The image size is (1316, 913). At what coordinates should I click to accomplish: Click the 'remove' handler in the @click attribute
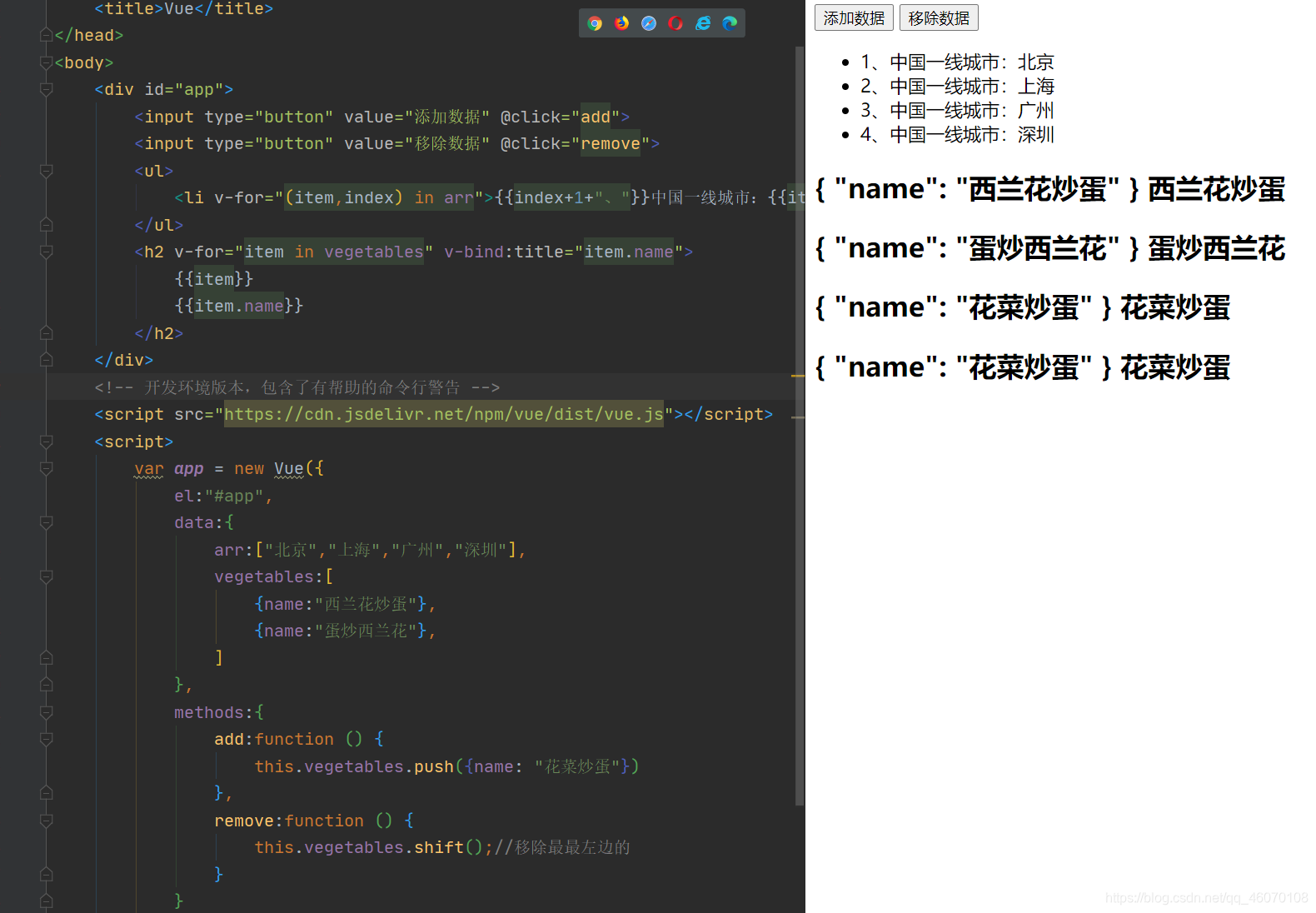coord(611,143)
